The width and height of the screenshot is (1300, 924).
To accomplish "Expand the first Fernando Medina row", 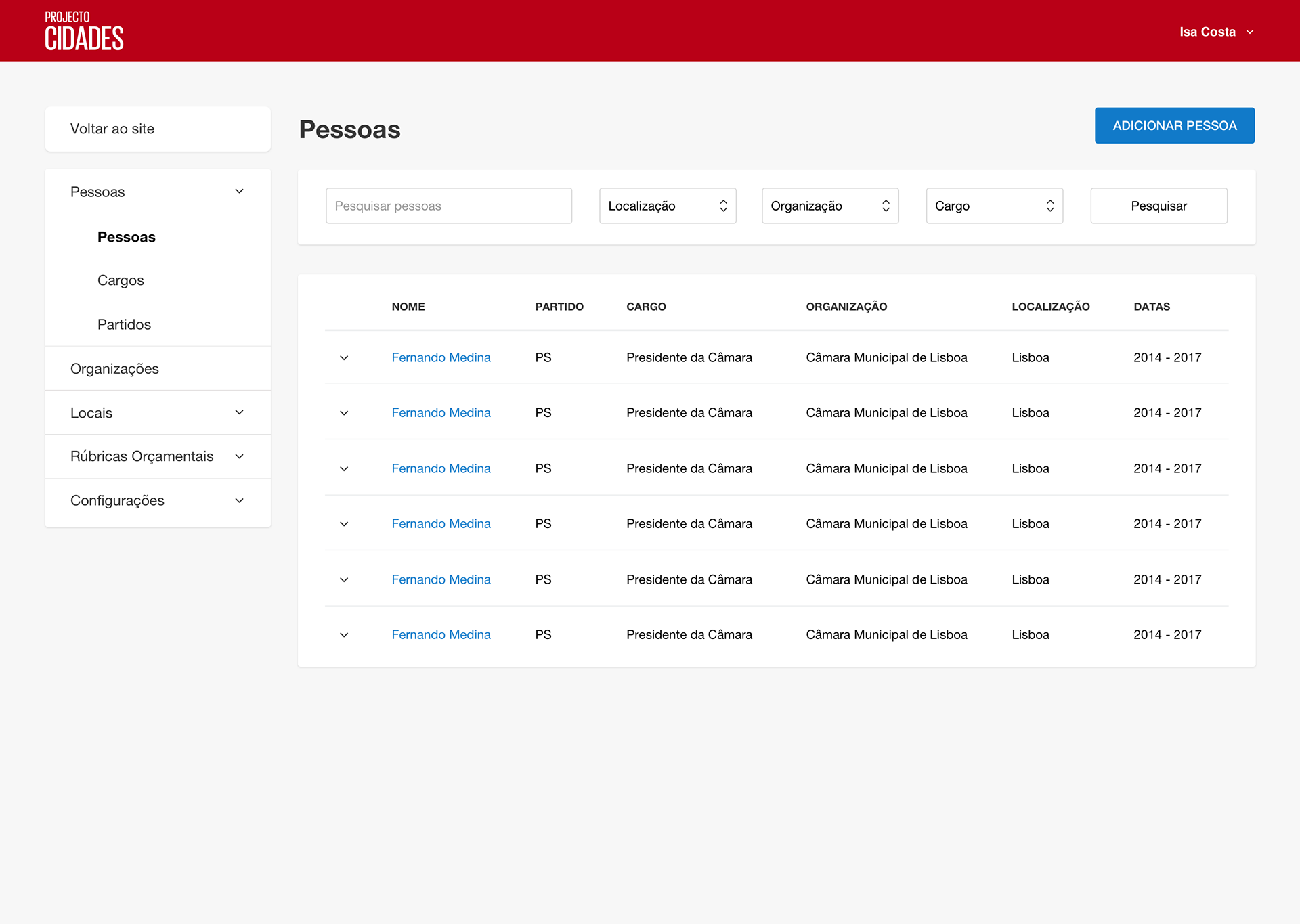I will [x=344, y=357].
